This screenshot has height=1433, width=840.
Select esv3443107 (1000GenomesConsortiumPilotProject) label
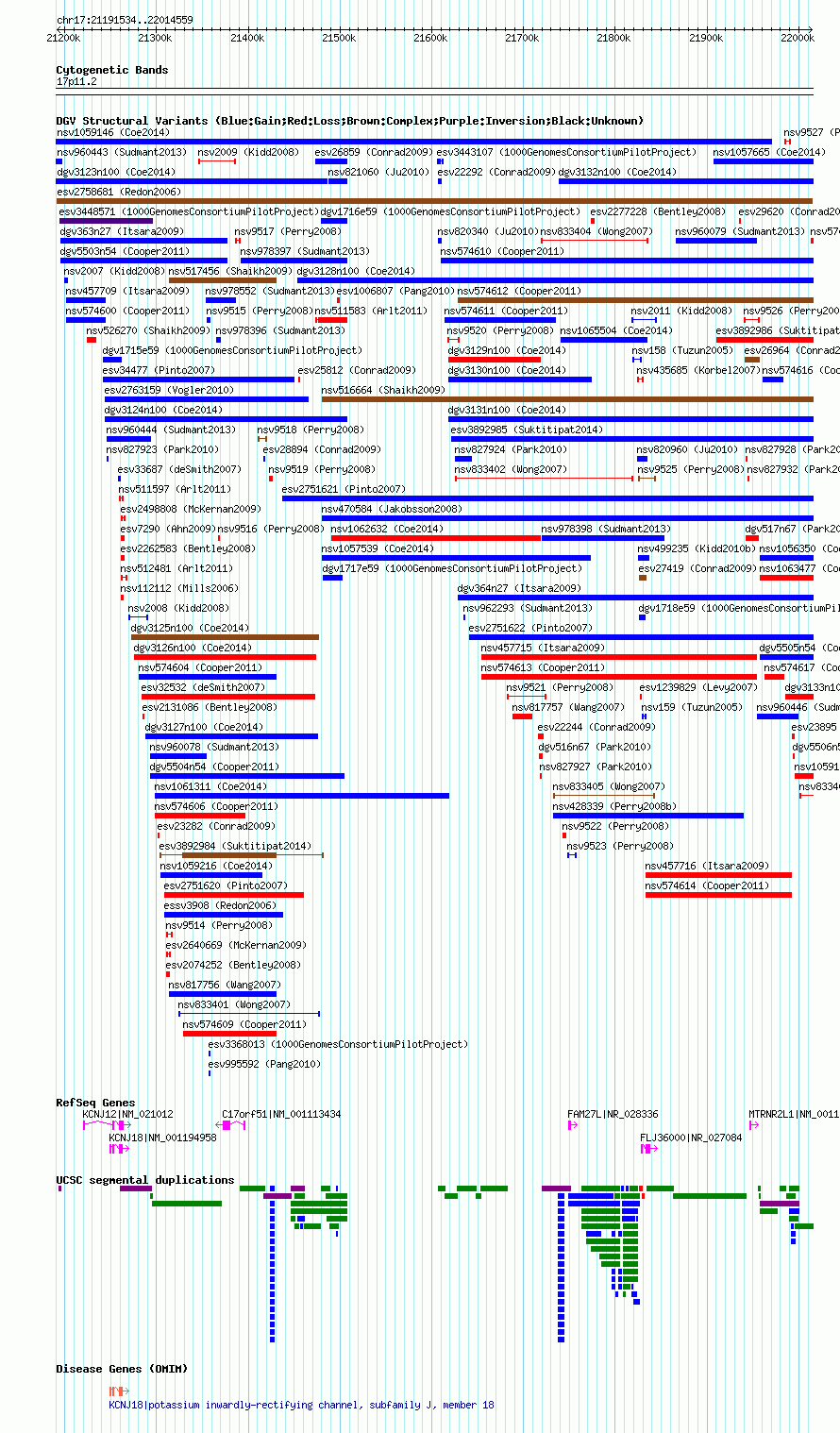(x=566, y=152)
